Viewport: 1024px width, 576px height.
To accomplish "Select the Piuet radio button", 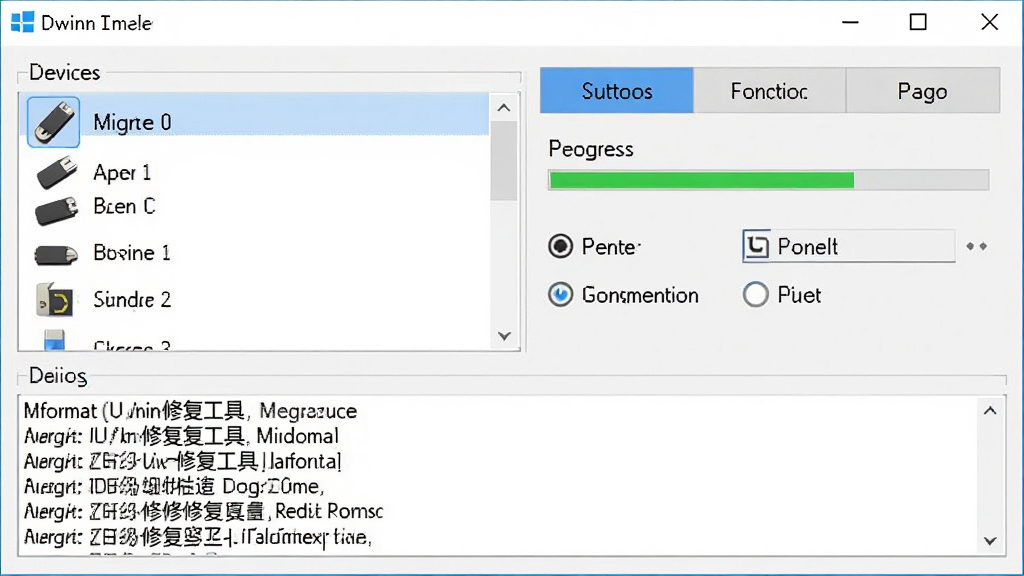I will 755,295.
